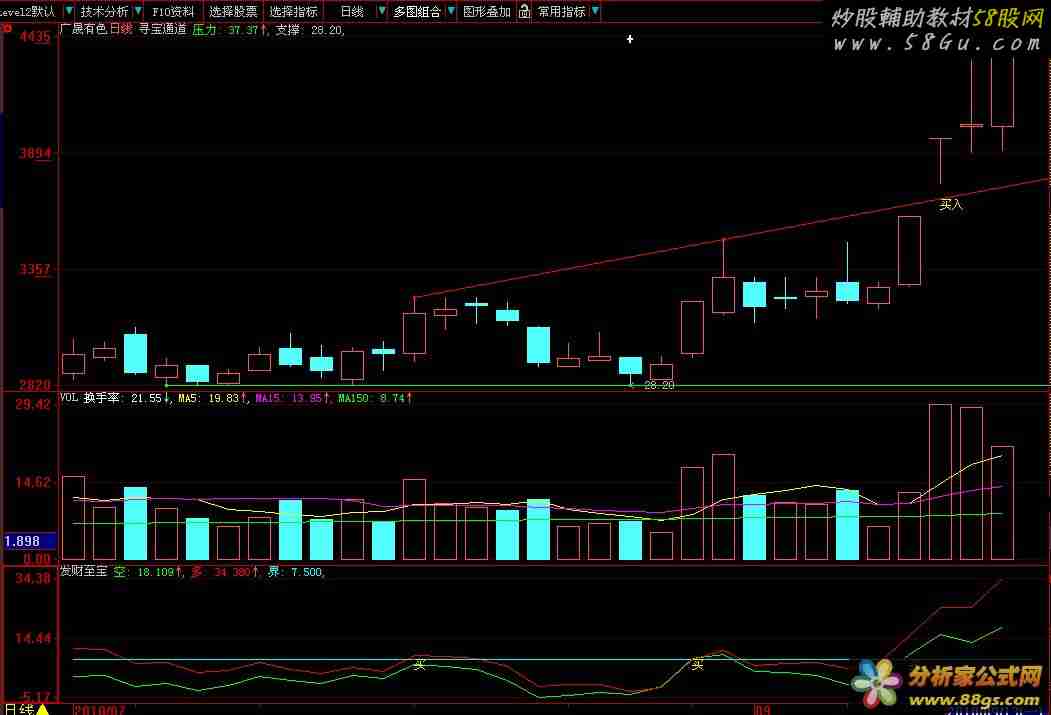
Task: Open the 常用指标 menu button
Action: click(x=561, y=11)
